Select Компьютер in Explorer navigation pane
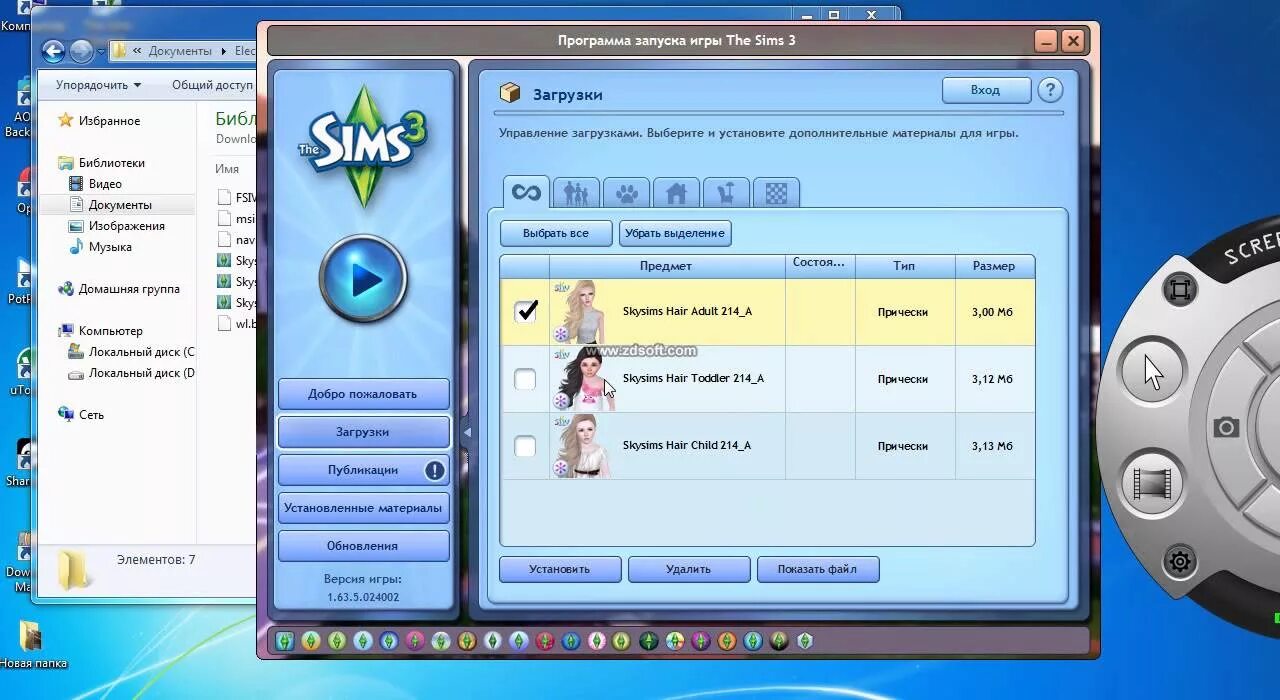This screenshot has width=1280, height=700. click(x=110, y=331)
